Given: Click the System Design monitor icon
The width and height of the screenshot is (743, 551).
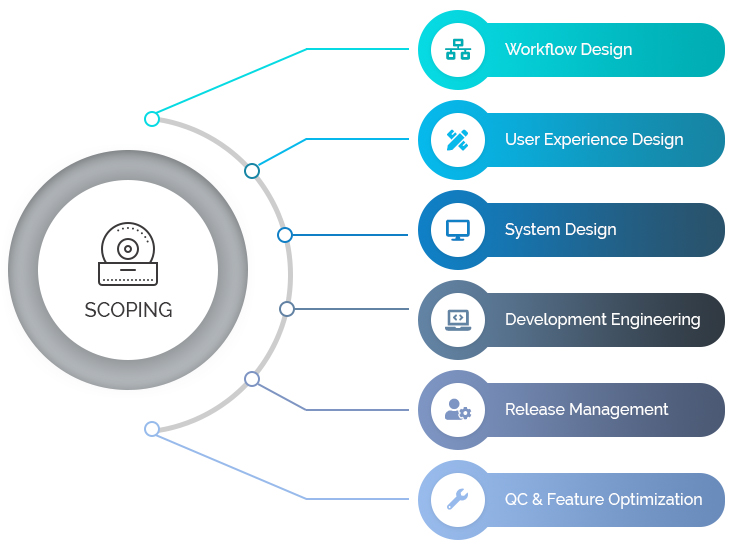Looking at the screenshot, I should [x=458, y=230].
